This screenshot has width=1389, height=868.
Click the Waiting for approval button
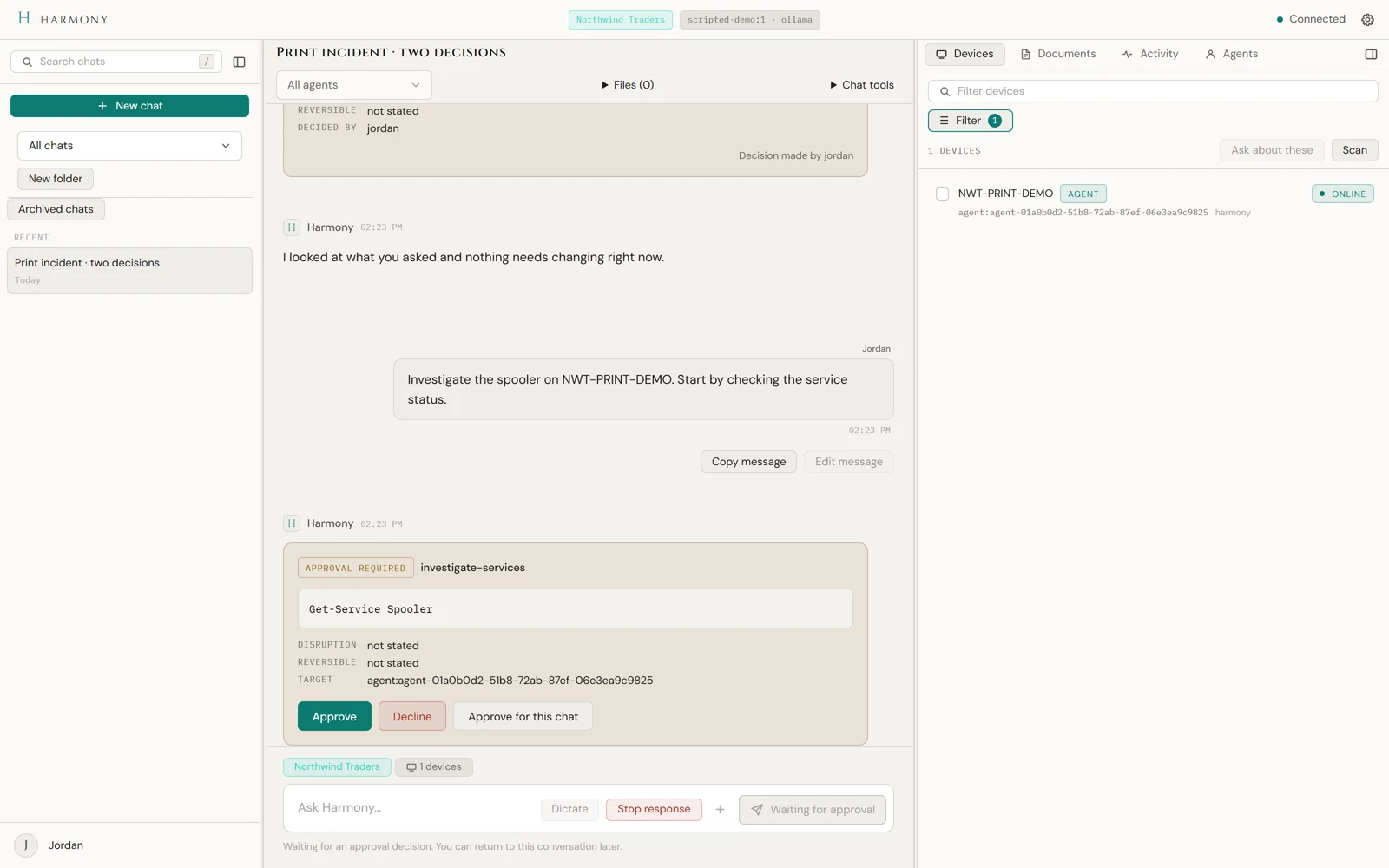813,810
